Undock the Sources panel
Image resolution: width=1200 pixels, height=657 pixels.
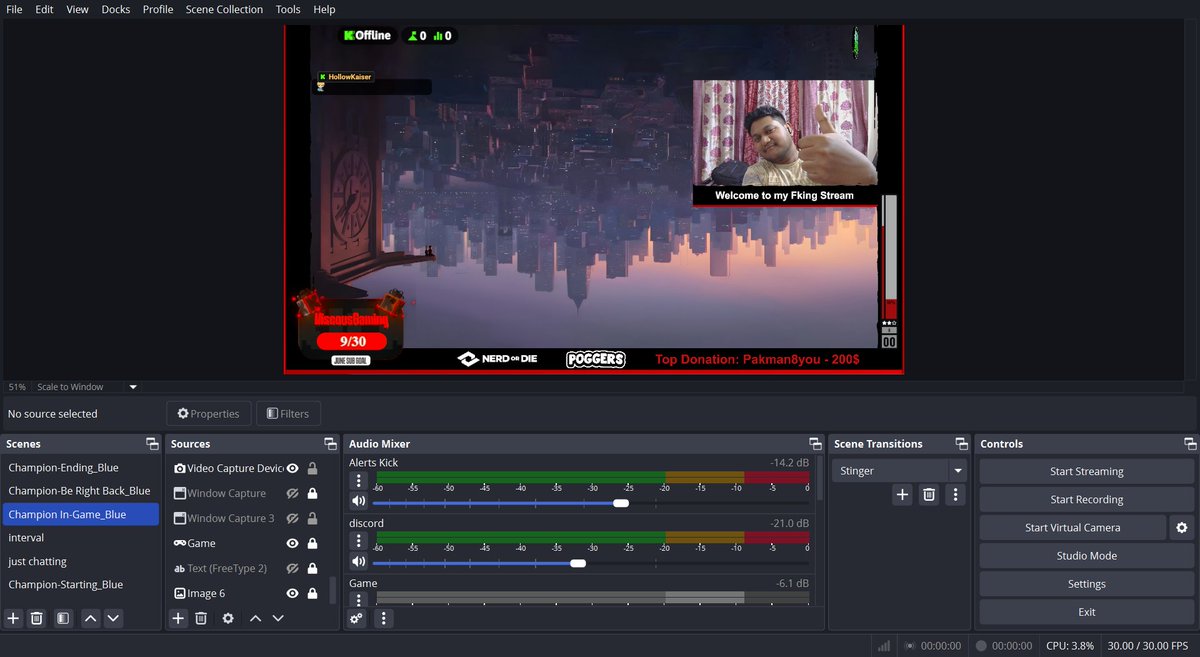[330, 444]
